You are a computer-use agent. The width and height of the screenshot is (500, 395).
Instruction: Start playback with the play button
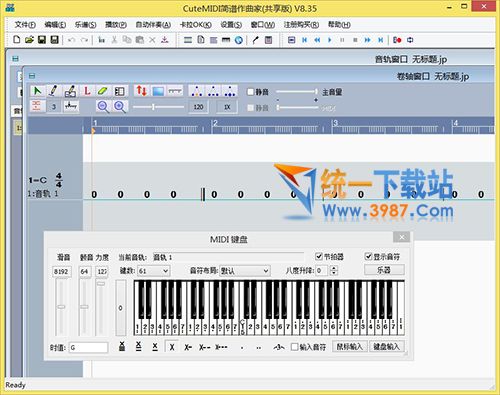[x=330, y=40]
